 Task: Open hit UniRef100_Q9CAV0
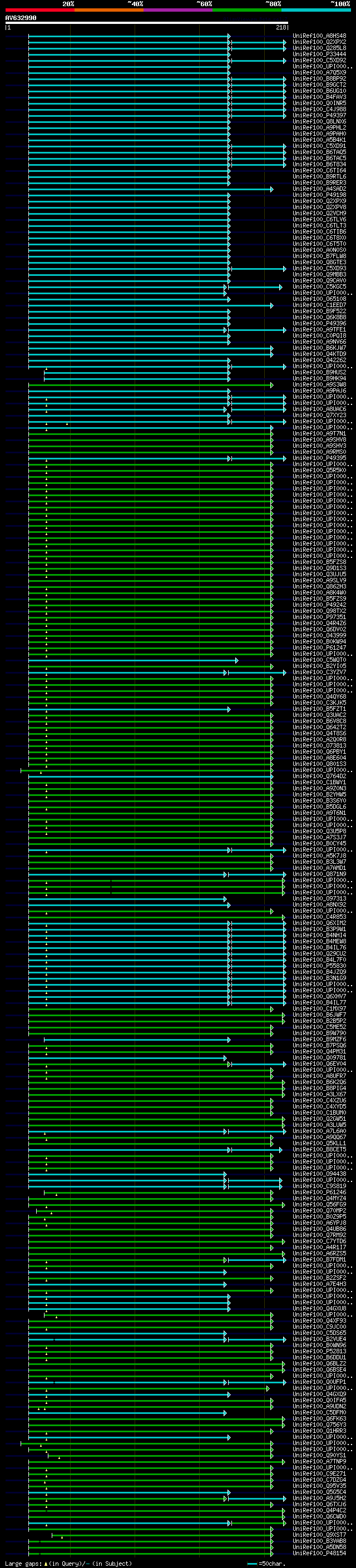click(319, 280)
